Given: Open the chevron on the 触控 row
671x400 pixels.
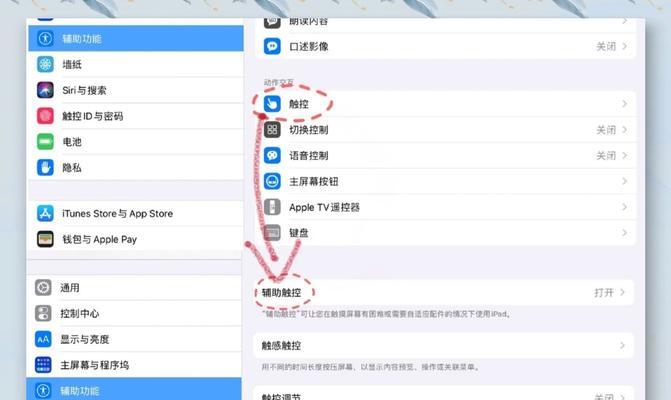Looking at the screenshot, I should tap(625, 104).
